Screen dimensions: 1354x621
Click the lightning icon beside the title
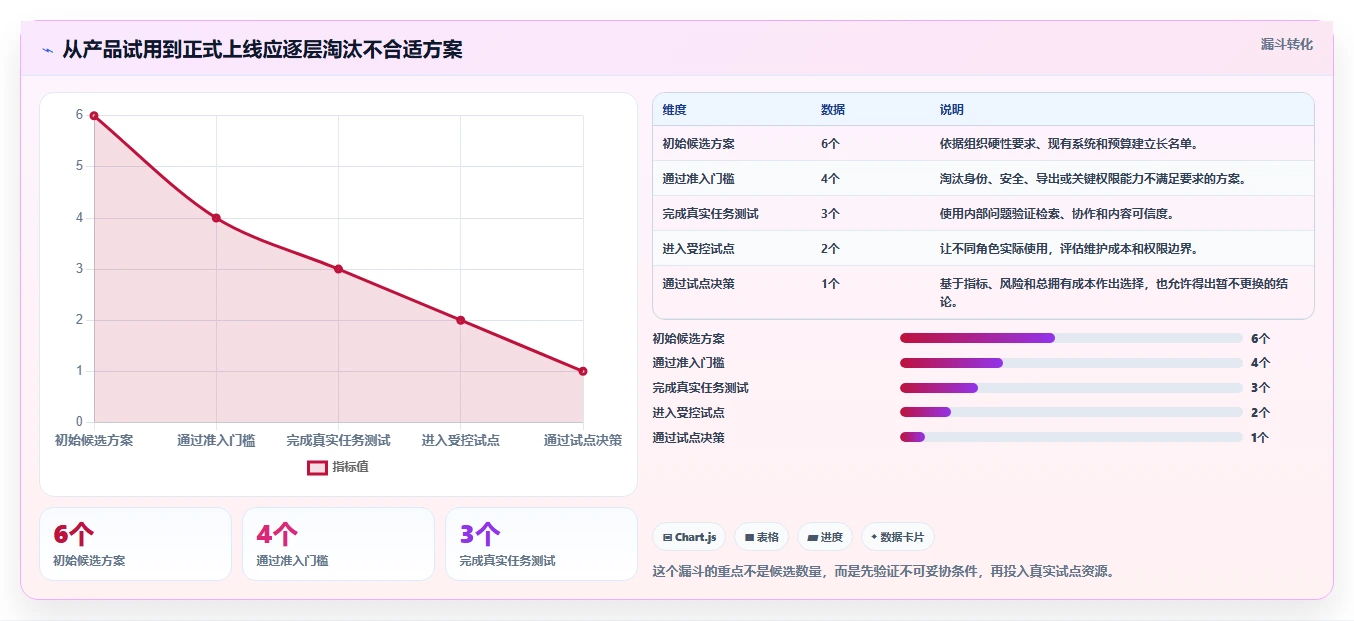(x=47, y=50)
